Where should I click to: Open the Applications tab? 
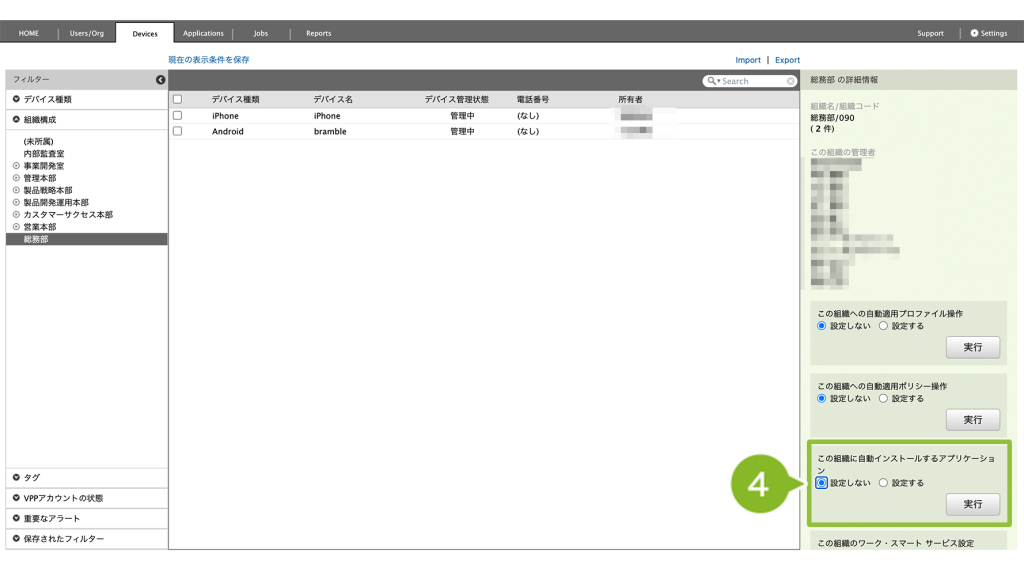pyautogui.click(x=203, y=33)
